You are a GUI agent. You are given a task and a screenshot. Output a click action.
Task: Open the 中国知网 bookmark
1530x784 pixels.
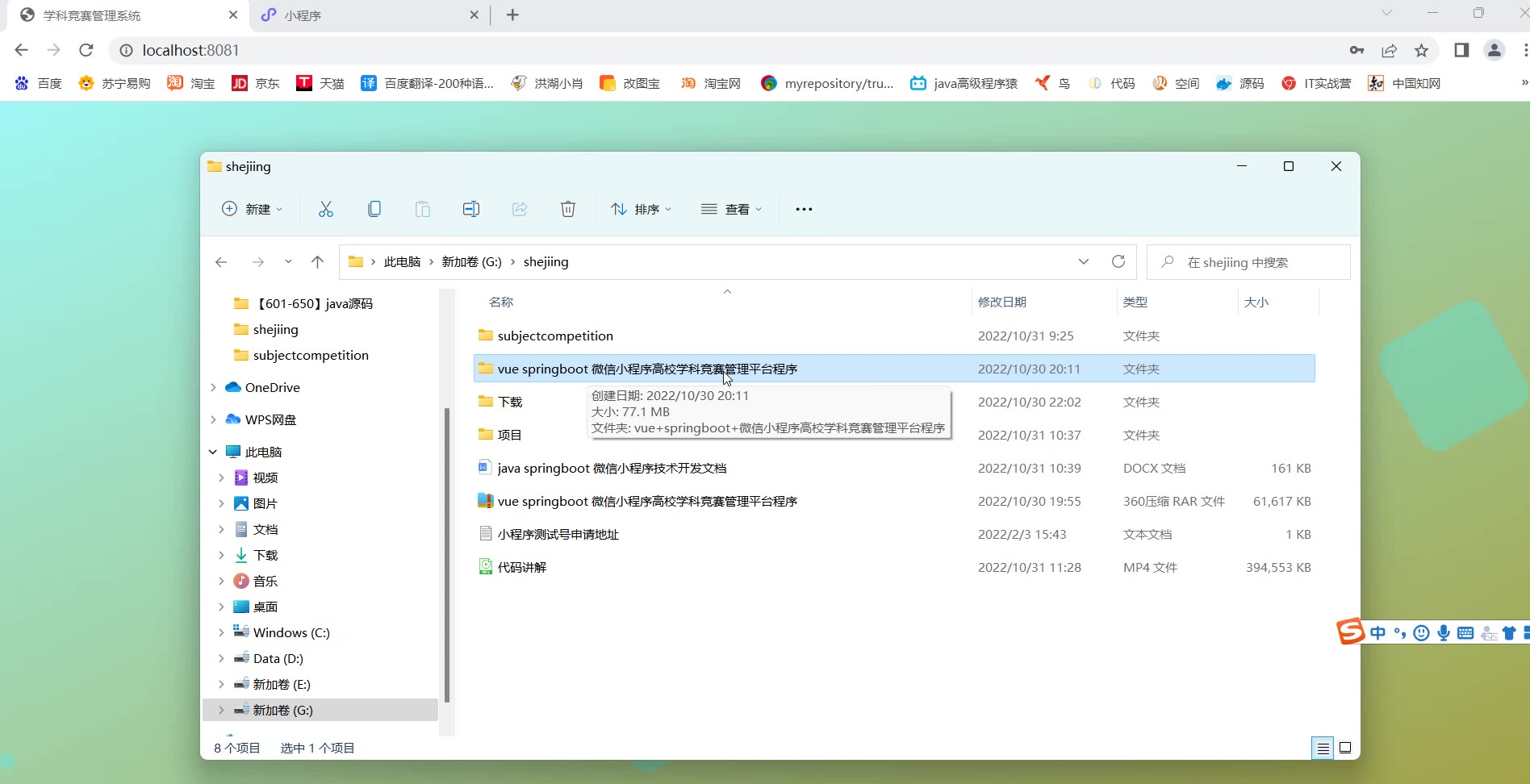(1404, 83)
